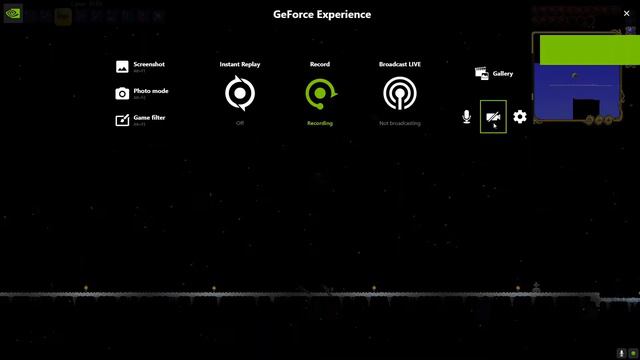The image size is (640, 360).
Task: Click the 'Gallery' label
Action: click(x=503, y=73)
